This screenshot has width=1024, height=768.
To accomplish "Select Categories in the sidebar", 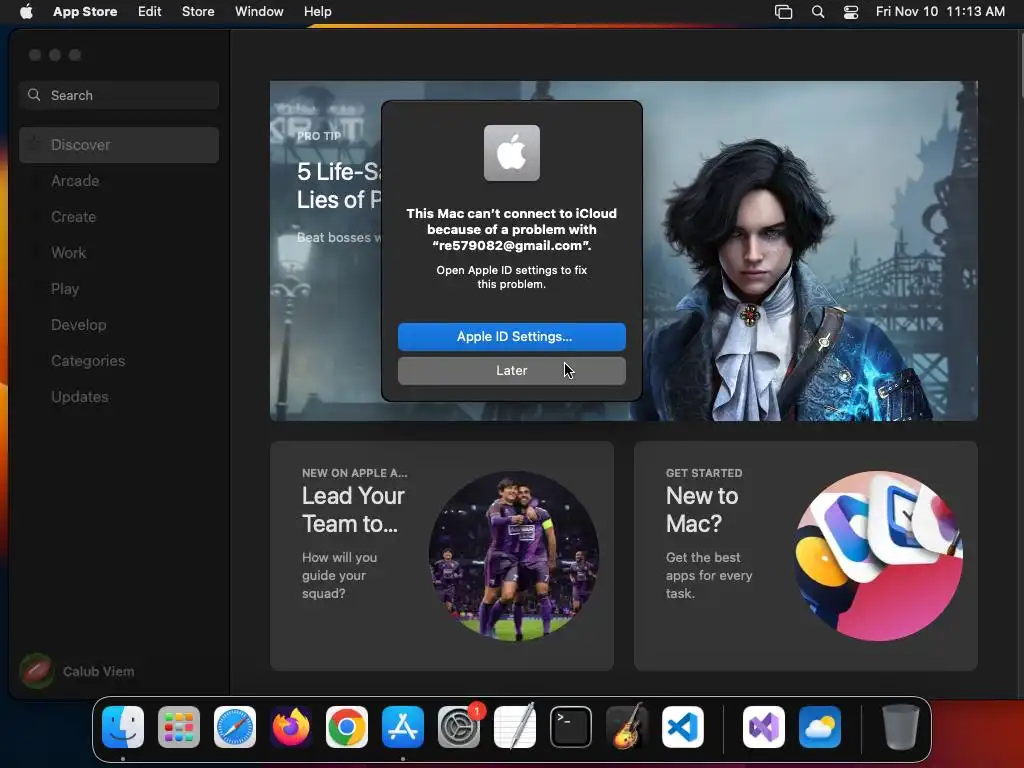I will point(119,360).
